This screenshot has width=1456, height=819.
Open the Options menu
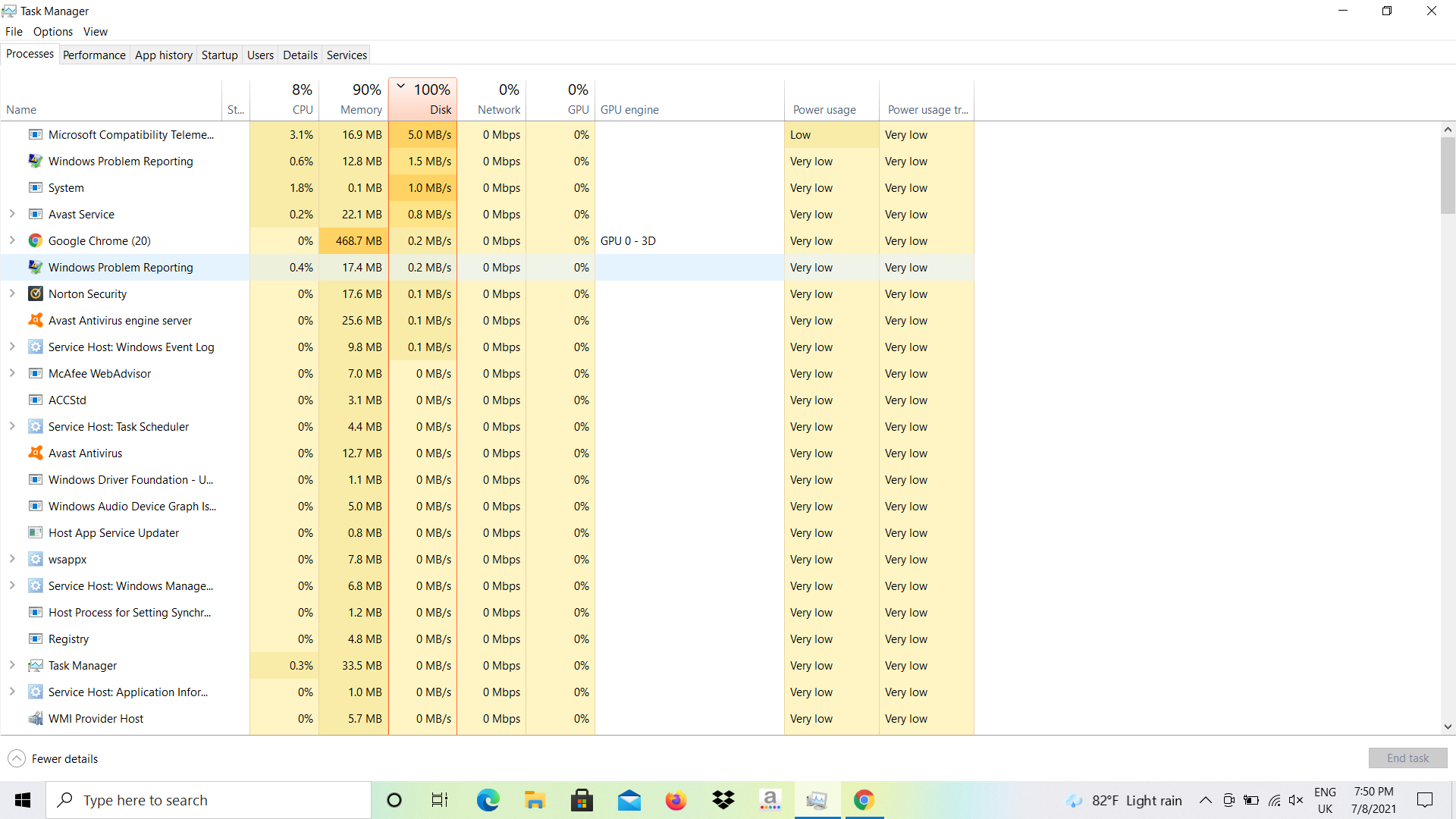[53, 32]
